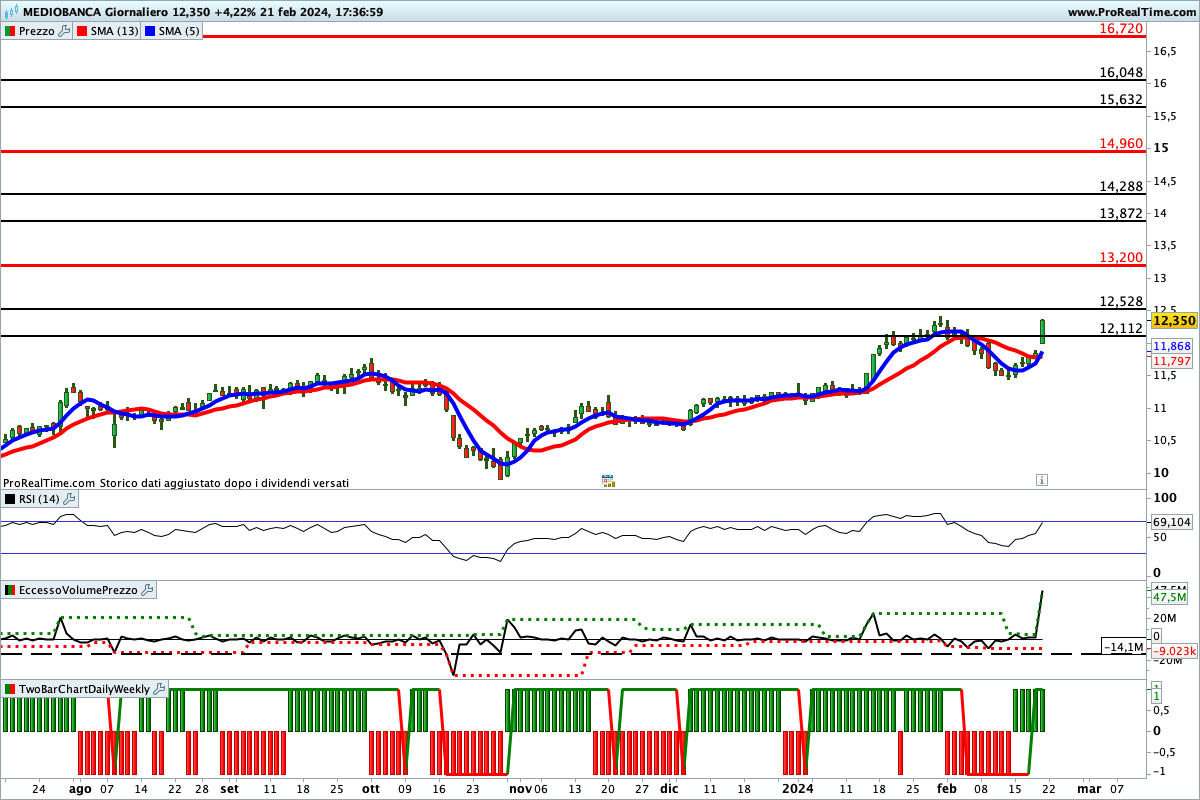Select the SMA (13) indicator label

click(116, 31)
